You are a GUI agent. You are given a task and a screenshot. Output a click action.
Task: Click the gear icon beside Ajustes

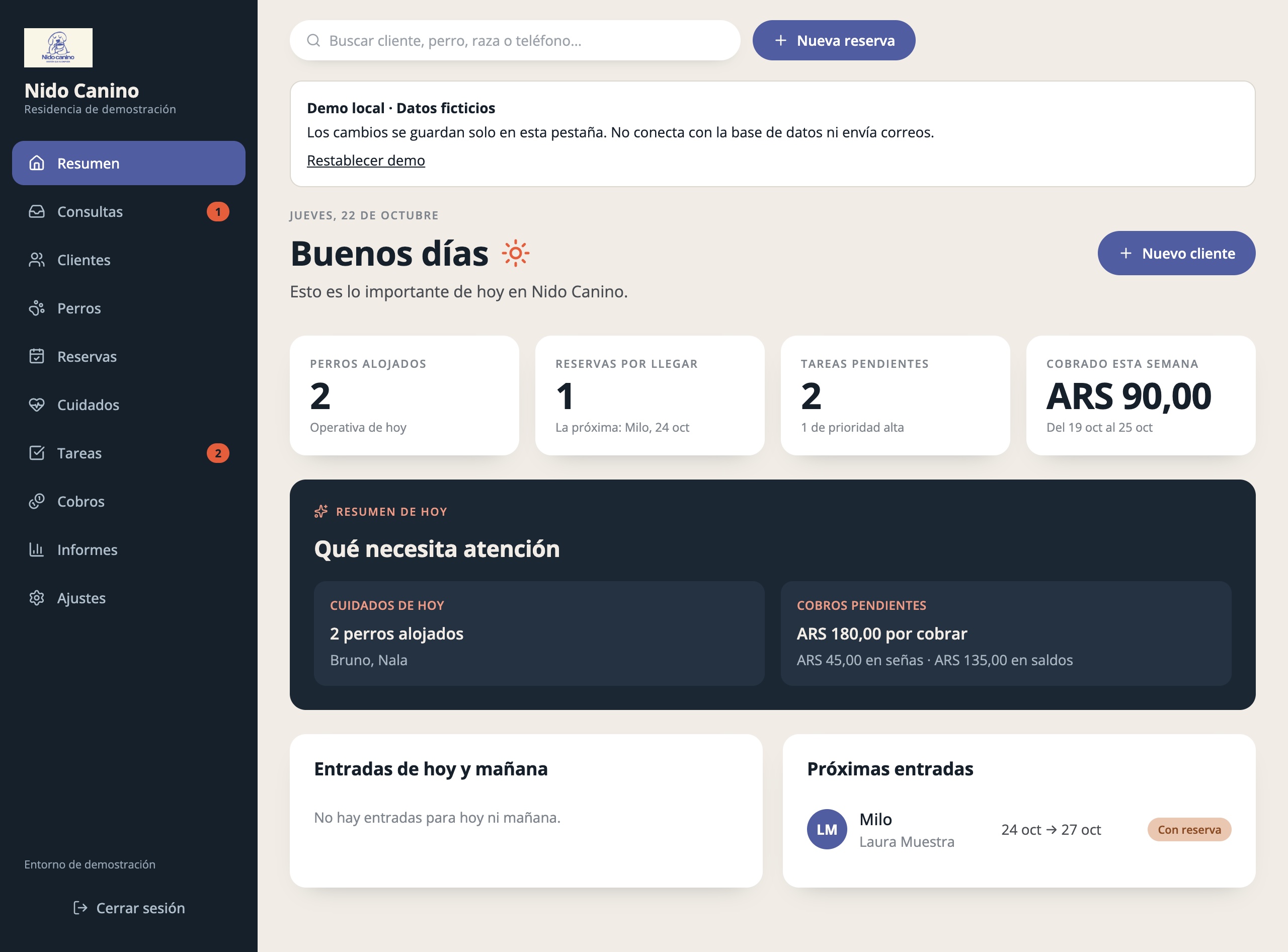pyautogui.click(x=36, y=598)
